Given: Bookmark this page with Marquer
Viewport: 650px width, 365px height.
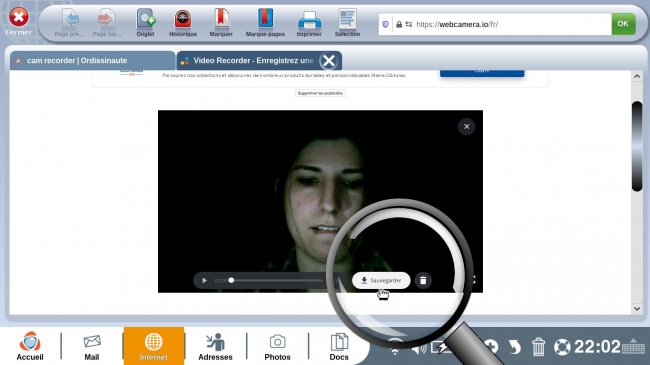Looking at the screenshot, I should 221,23.
